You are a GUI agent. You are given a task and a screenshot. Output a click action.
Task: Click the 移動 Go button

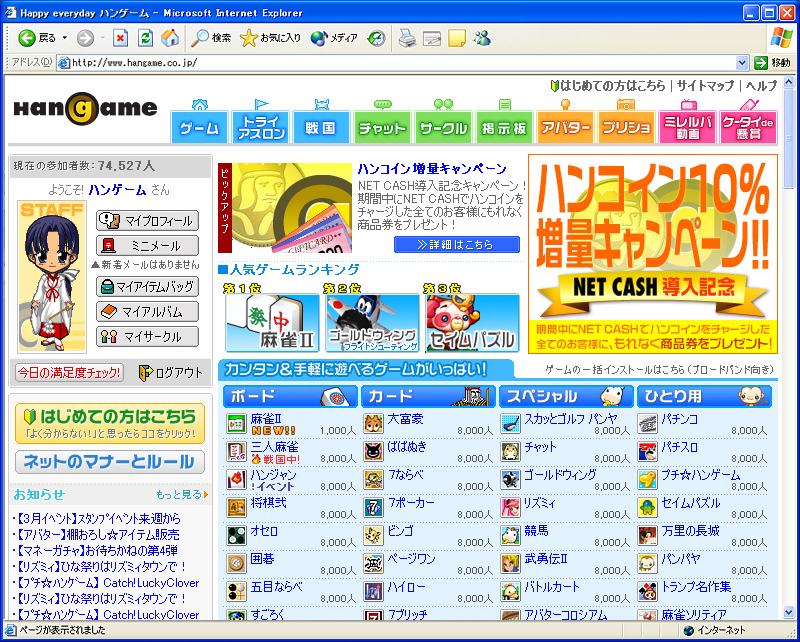coord(772,63)
